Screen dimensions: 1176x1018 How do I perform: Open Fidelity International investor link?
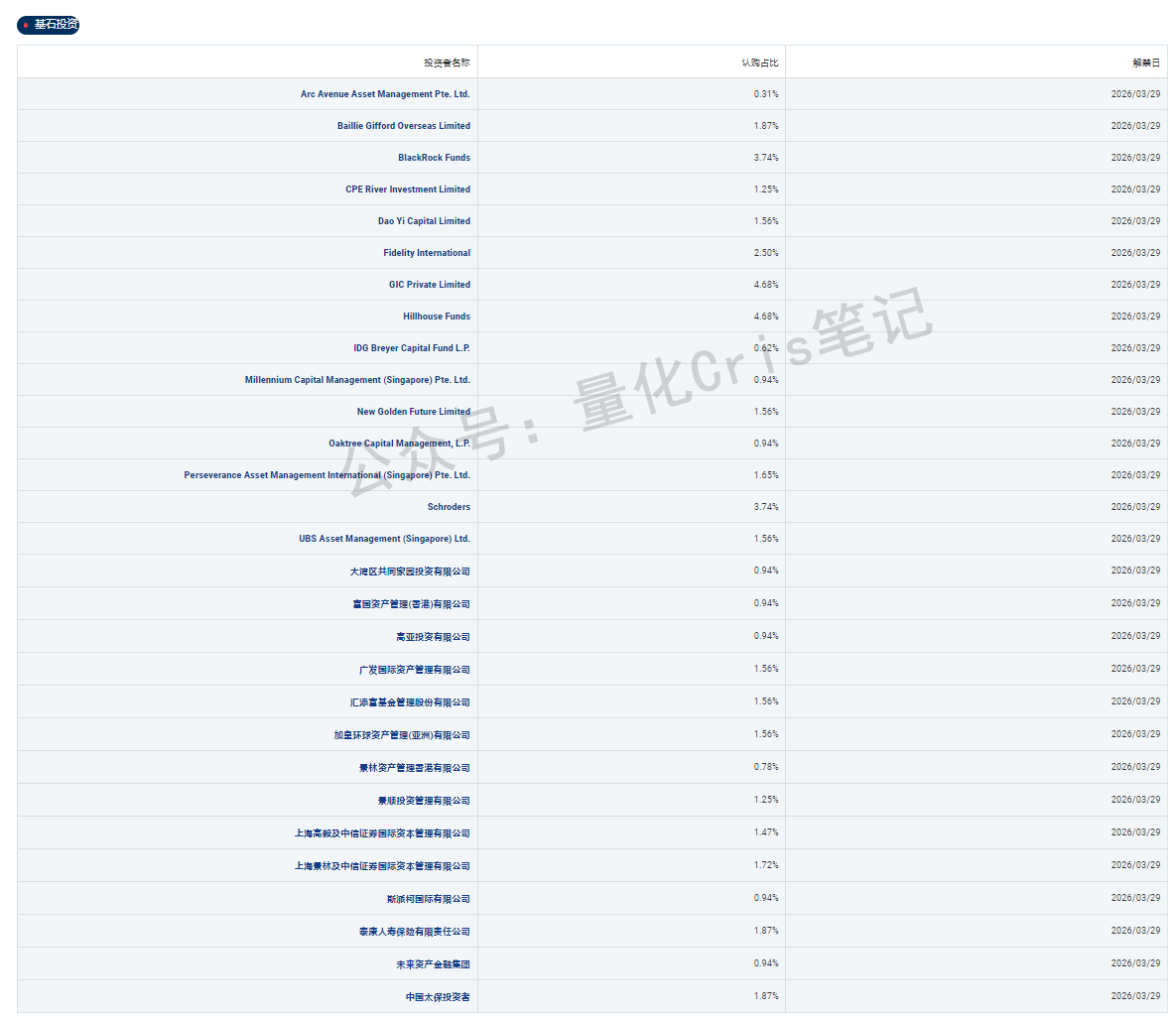(x=427, y=253)
